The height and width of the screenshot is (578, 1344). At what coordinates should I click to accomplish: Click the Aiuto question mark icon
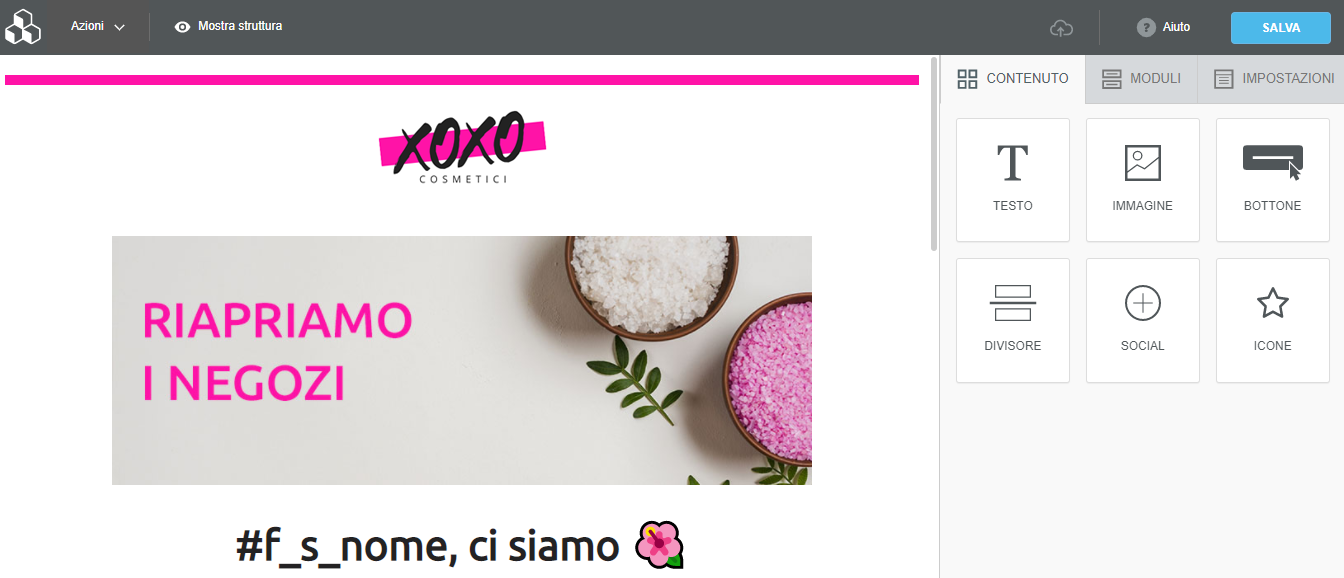point(1146,27)
